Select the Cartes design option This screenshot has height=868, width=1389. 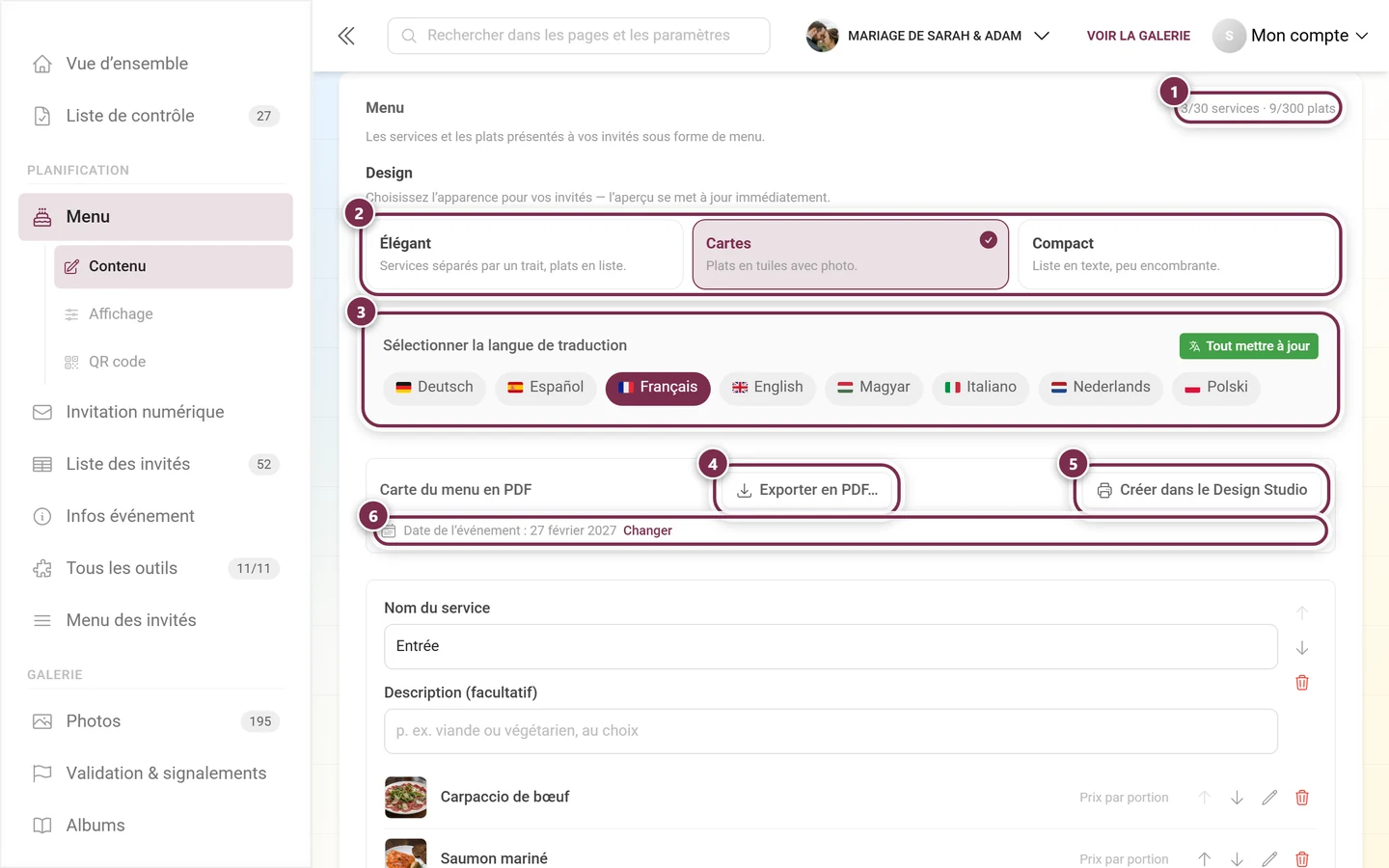[851, 255]
